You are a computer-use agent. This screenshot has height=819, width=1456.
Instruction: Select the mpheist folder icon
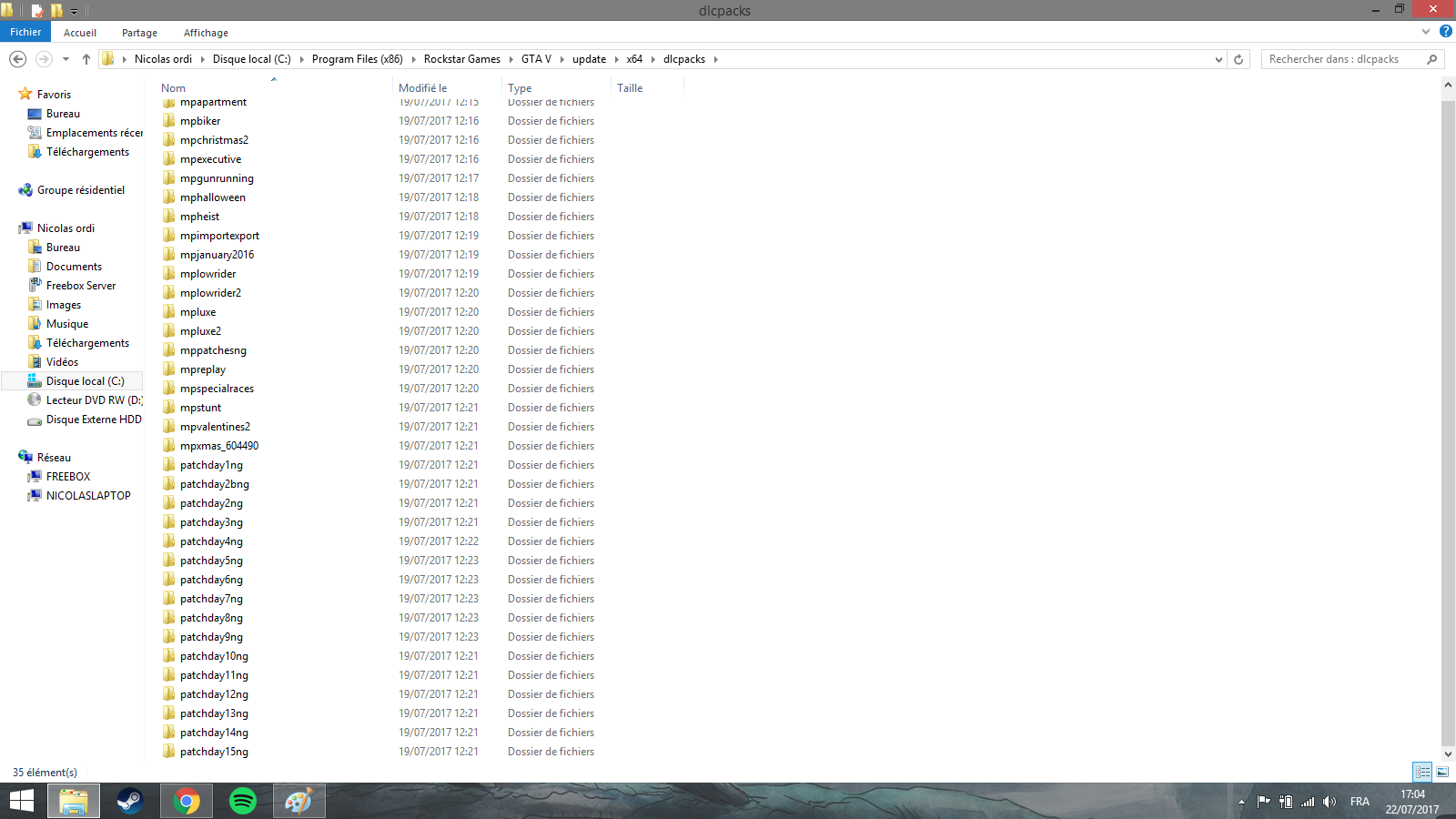click(169, 217)
